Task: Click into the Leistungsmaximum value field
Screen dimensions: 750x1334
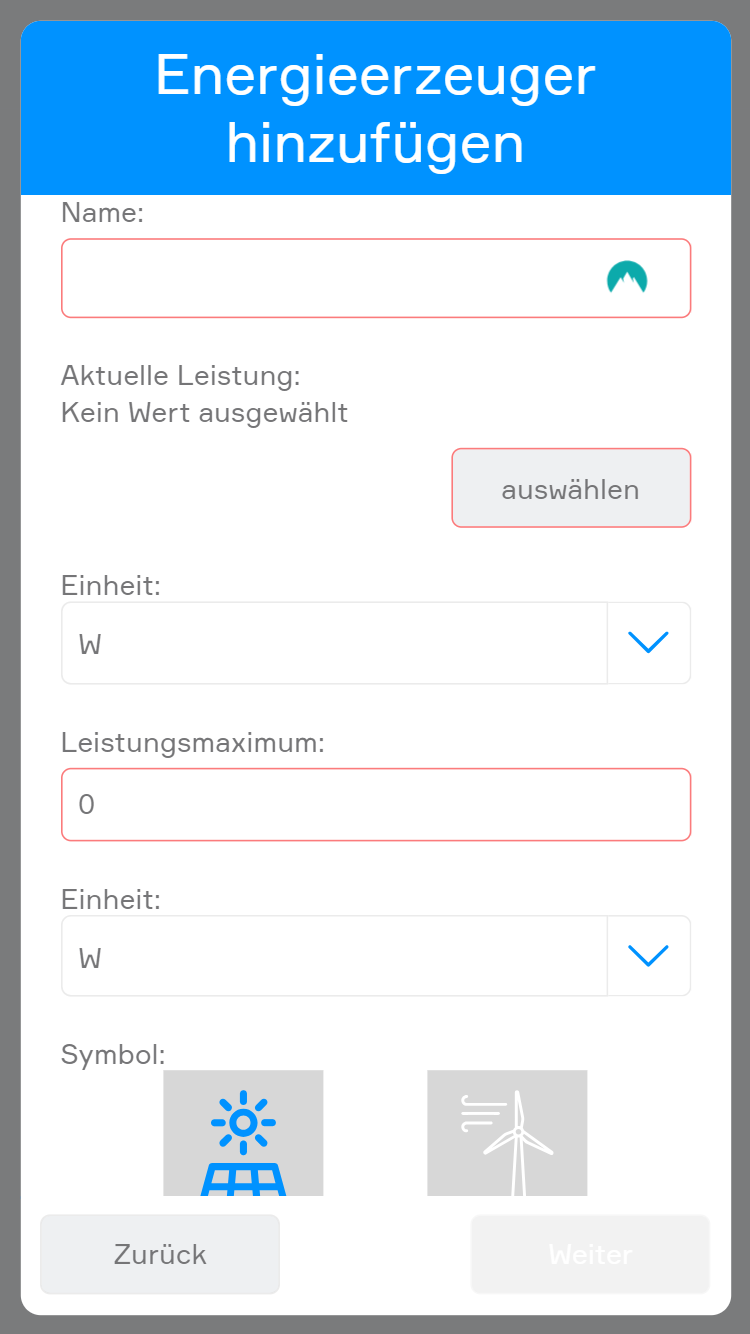Action: point(376,804)
